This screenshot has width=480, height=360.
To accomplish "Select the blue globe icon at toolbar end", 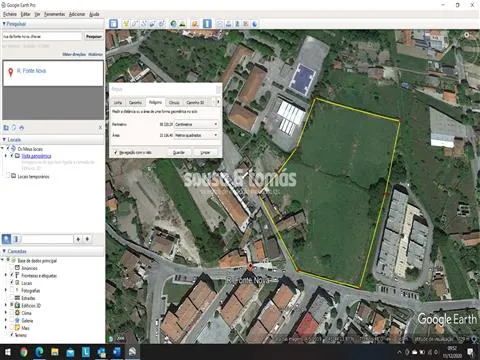I will (255, 24).
